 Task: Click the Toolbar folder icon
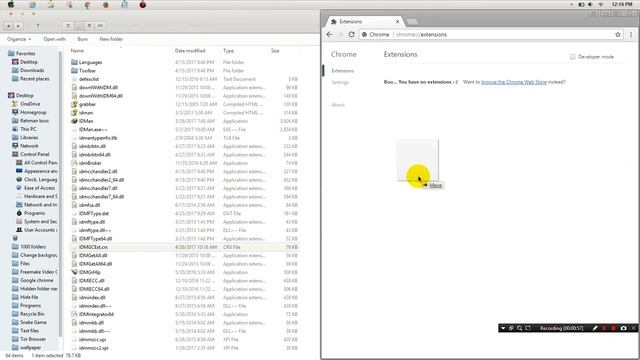point(74,71)
